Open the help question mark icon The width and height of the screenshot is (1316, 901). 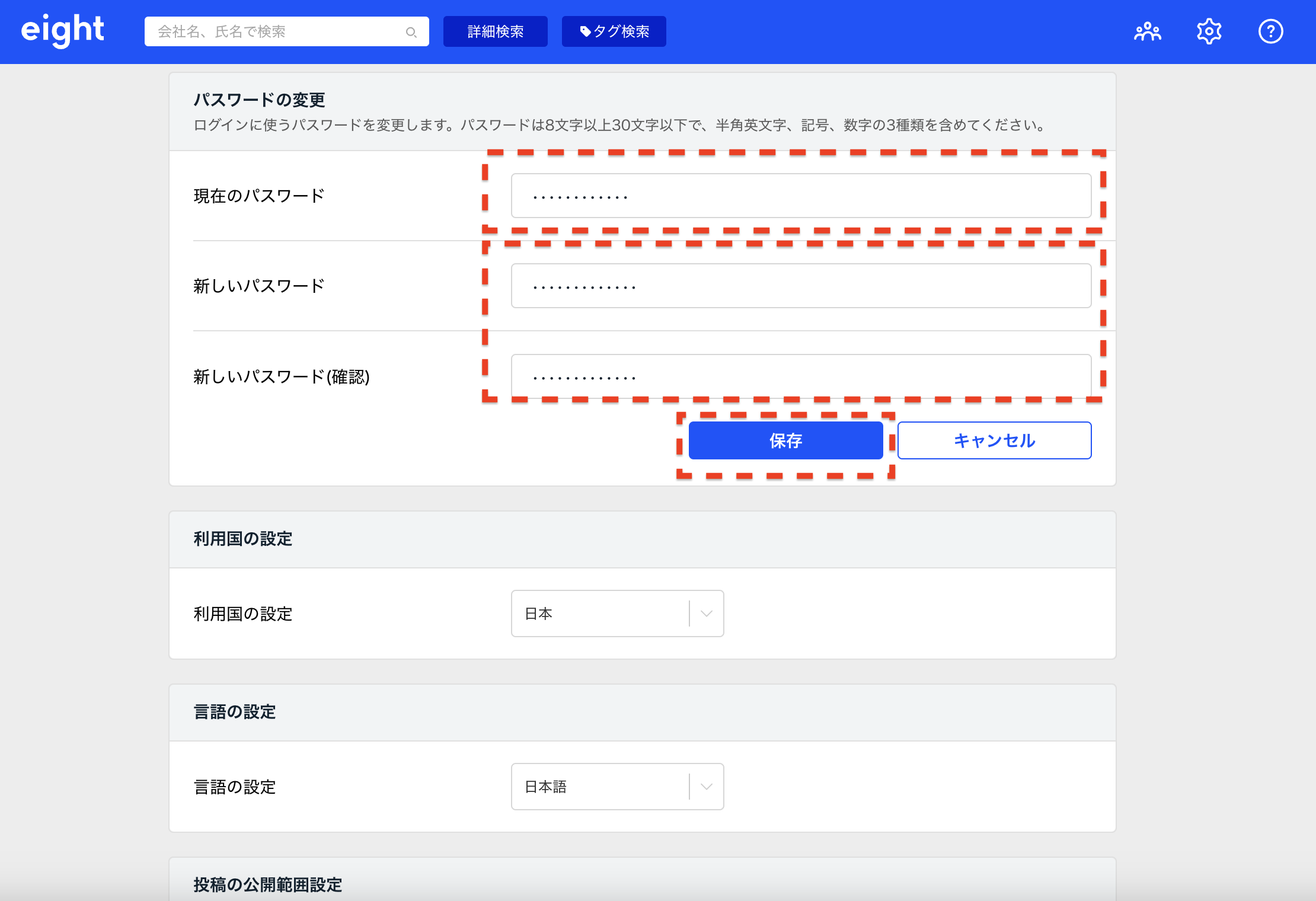pyautogui.click(x=1270, y=31)
